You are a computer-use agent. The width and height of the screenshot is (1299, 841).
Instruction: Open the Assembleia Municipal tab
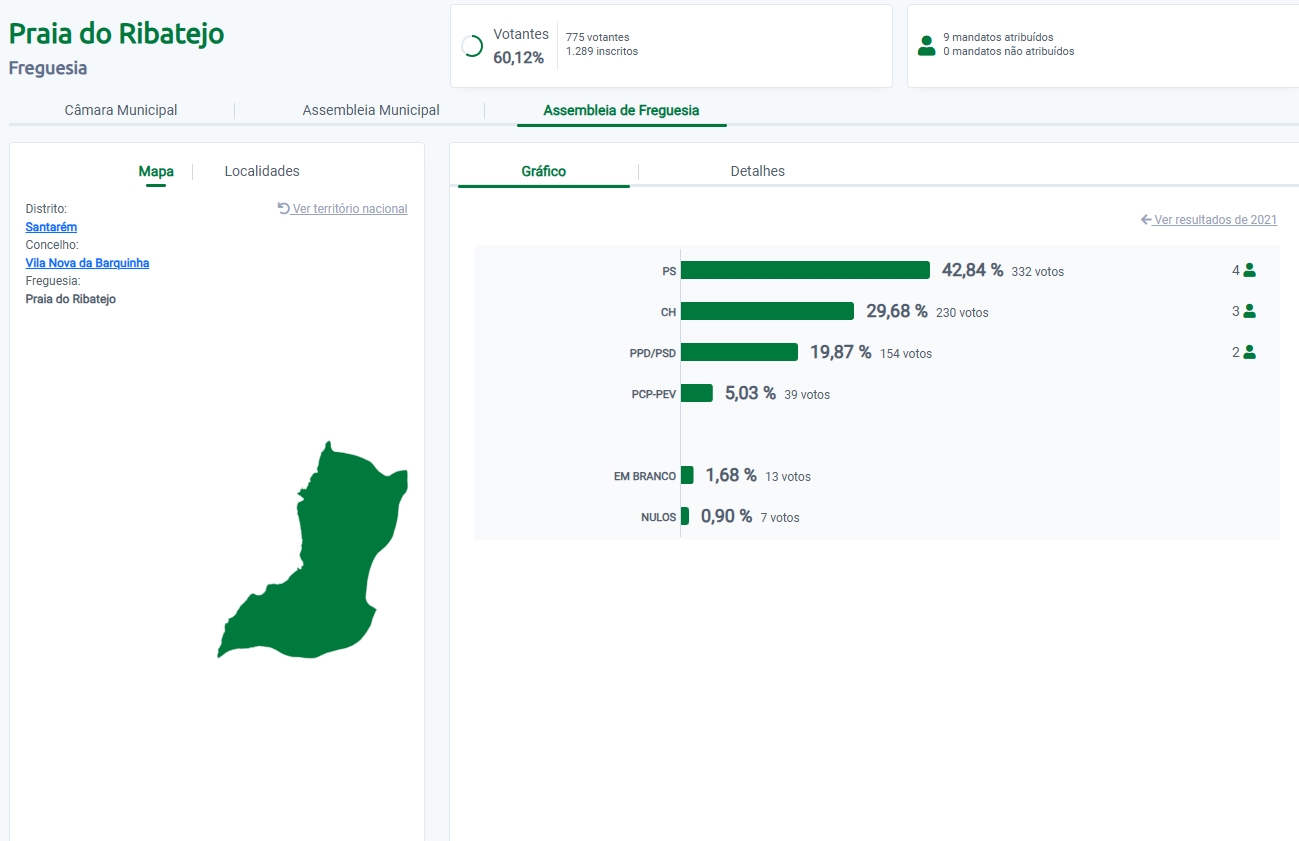tap(371, 110)
